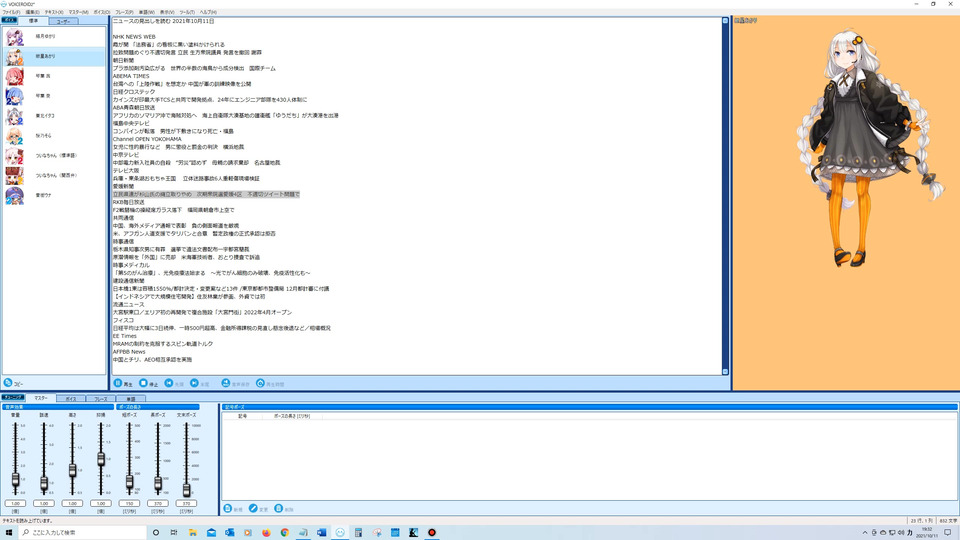Select ついなちゃん (標準語) voice avatar

coord(15,156)
